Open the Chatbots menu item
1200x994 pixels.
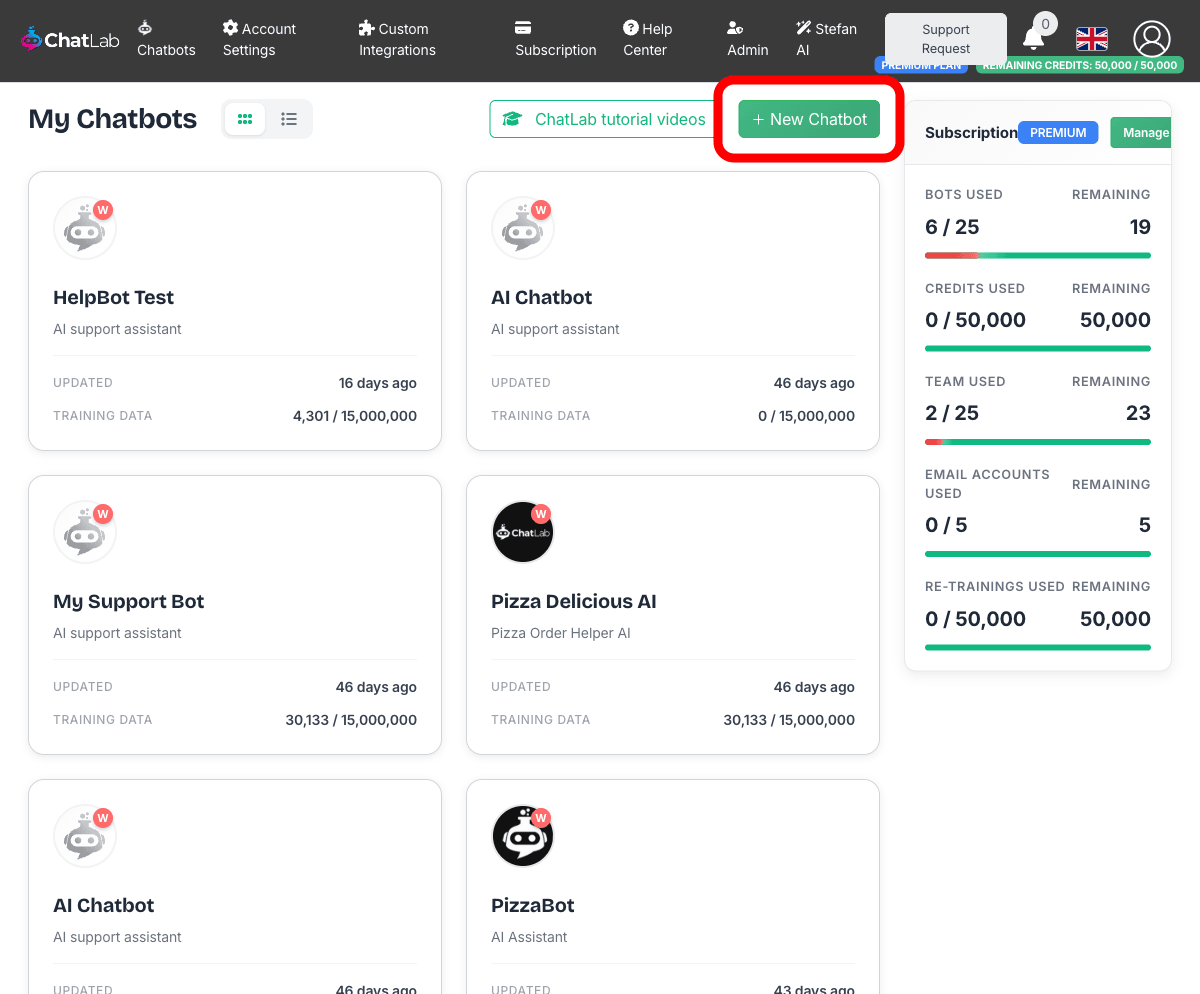166,40
